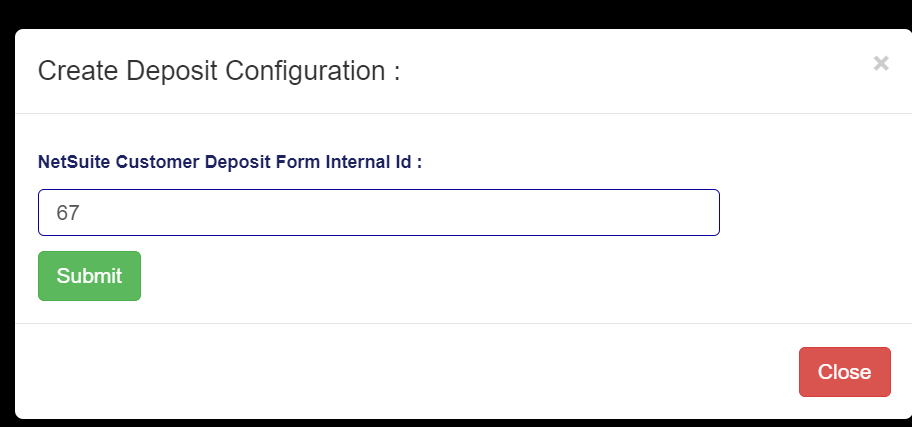The width and height of the screenshot is (912, 427).
Task: Hit Submit below the Internal Id field
Action: [x=89, y=276]
